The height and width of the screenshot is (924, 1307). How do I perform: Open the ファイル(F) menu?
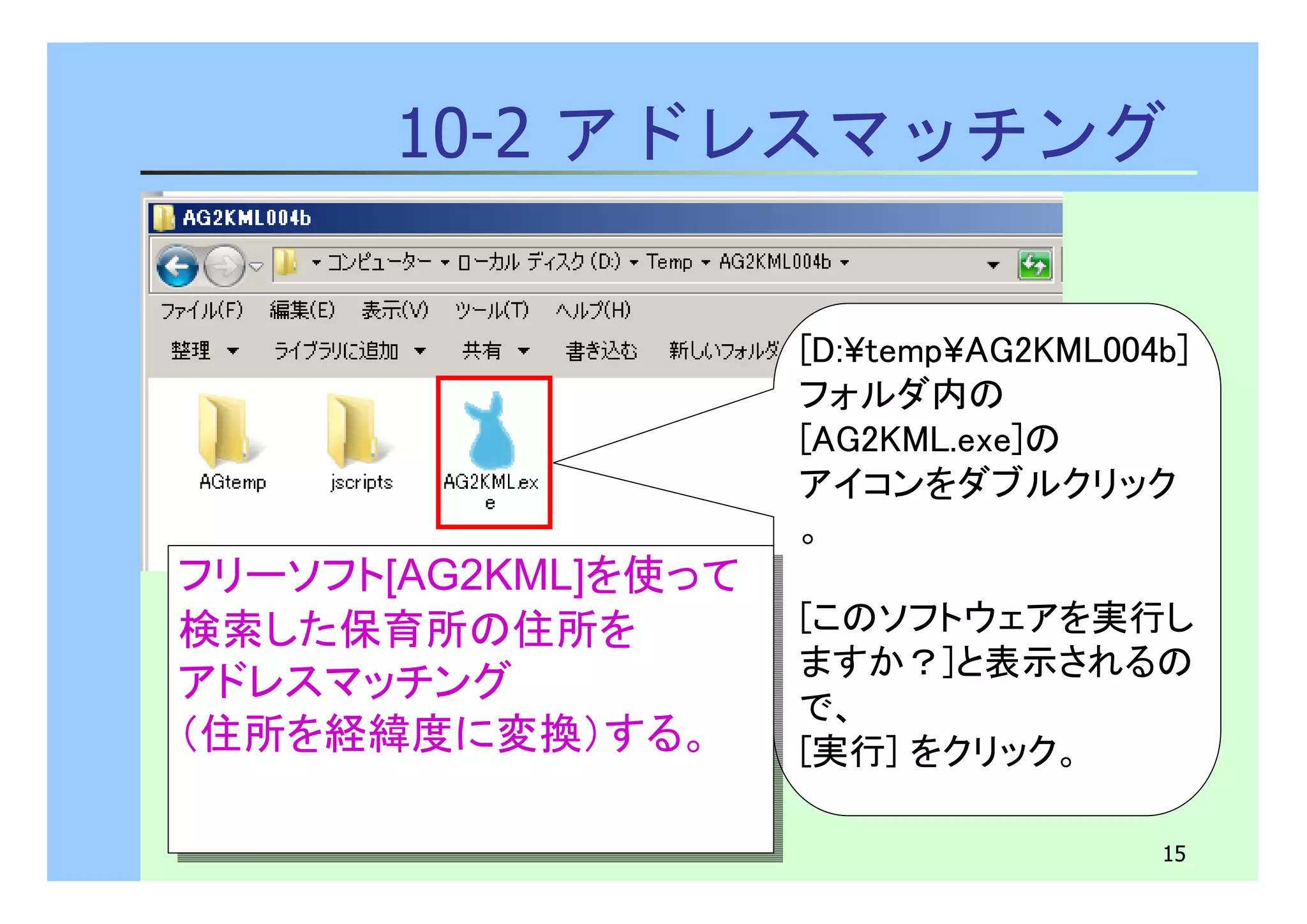[x=202, y=311]
